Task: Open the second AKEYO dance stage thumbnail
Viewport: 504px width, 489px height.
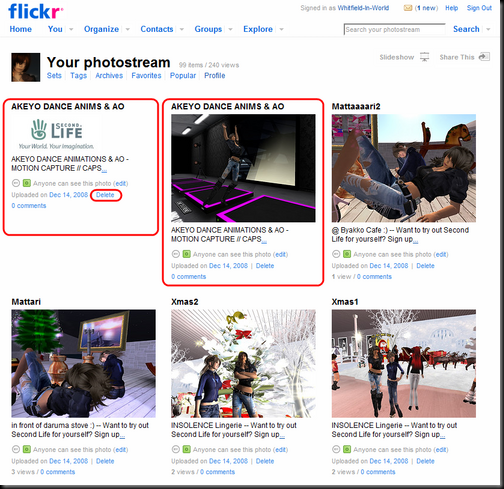Action: click(243, 168)
